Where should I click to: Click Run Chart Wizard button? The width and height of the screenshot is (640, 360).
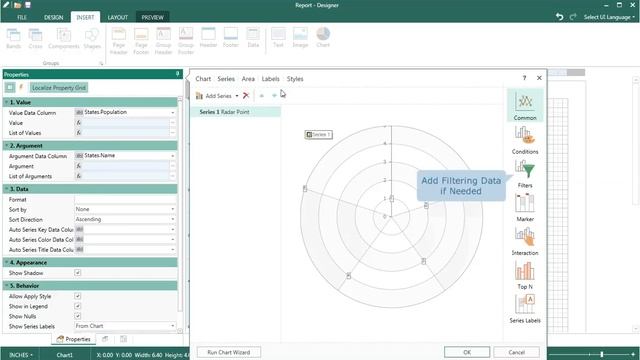[229, 352]
